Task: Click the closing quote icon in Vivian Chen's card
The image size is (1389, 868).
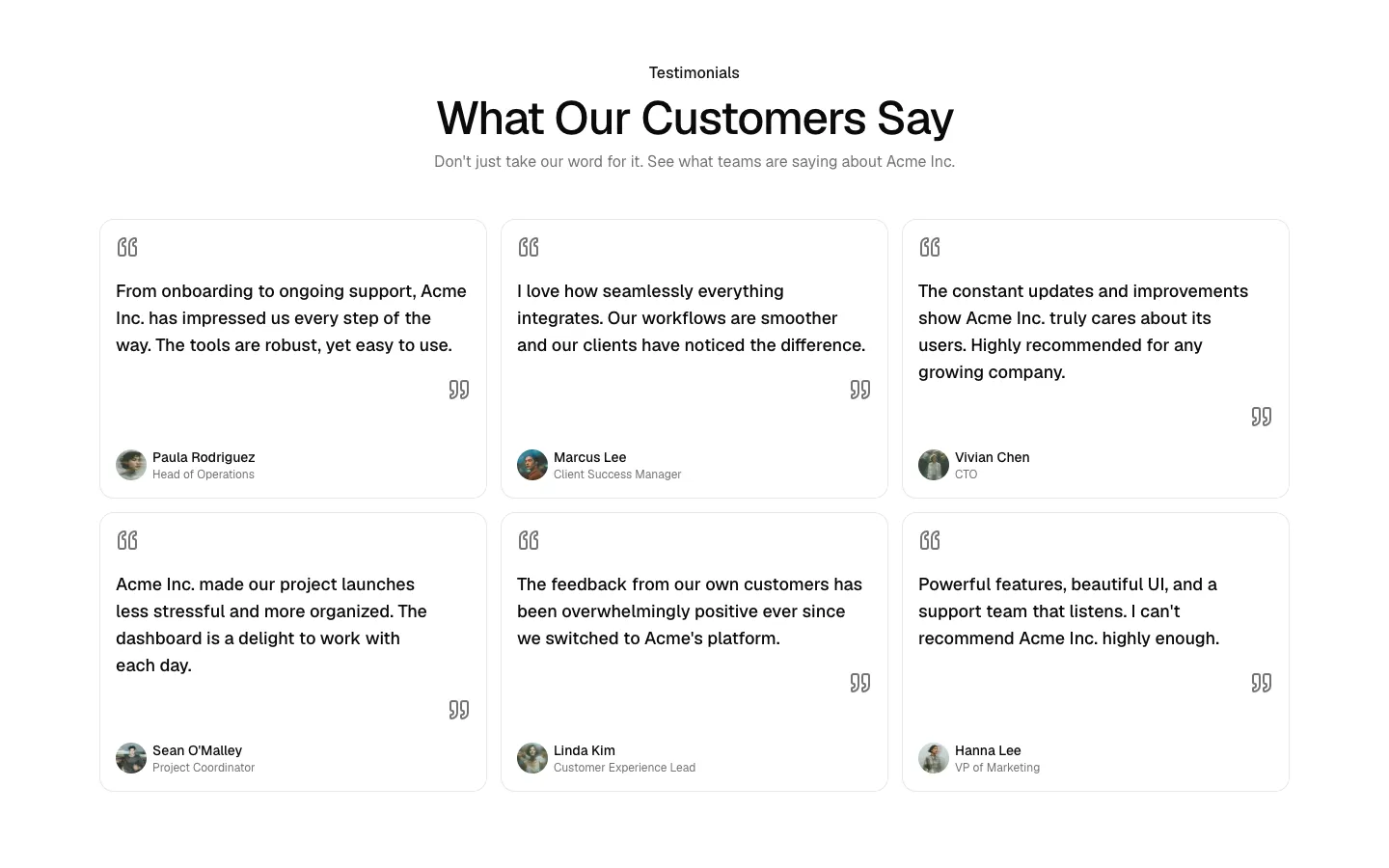Action: pos(1262,417)
